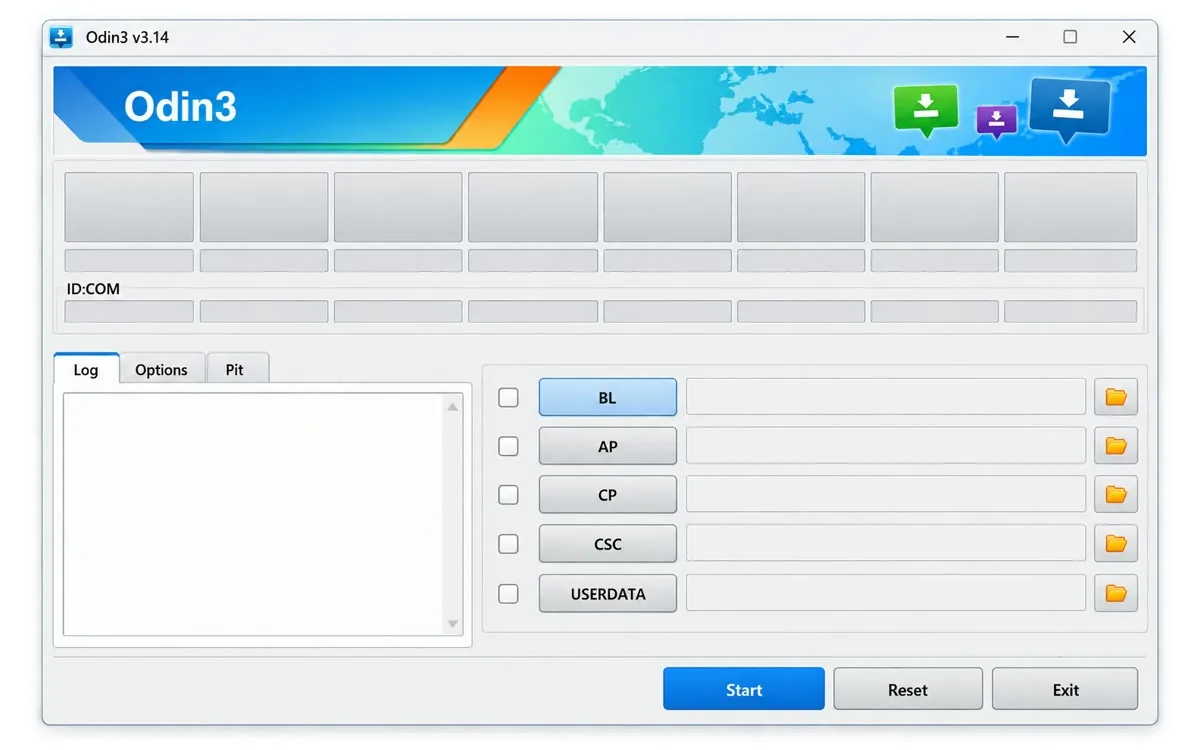Screen dimensions: 1200x750
Task: Click the CP file path field
Action: [886, 495]
